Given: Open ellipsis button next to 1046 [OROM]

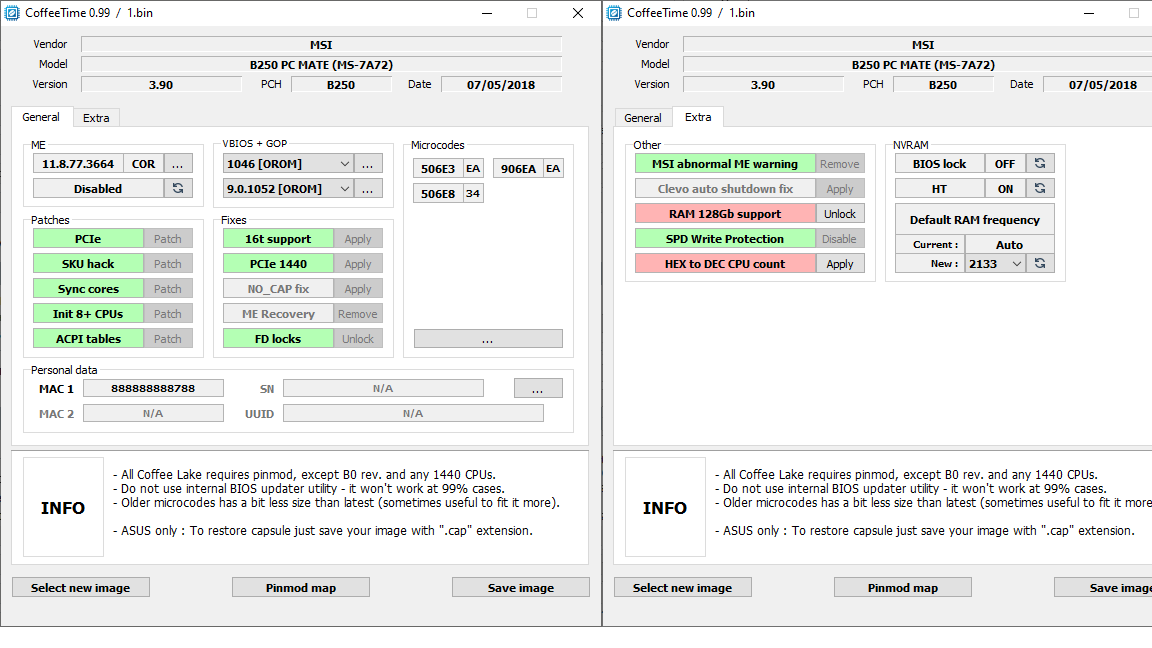Looking at the screenshot, I should (368, 164).
